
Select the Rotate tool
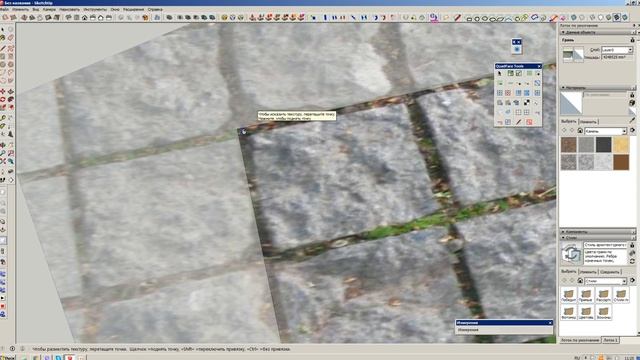click(x=3, y=99)
